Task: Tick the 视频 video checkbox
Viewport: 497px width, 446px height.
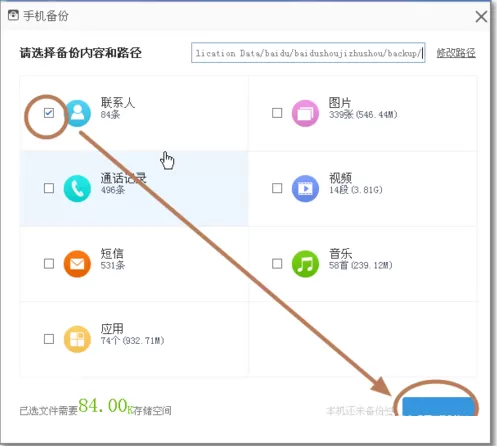Action: pyautogui.click(x=277, y=188)
